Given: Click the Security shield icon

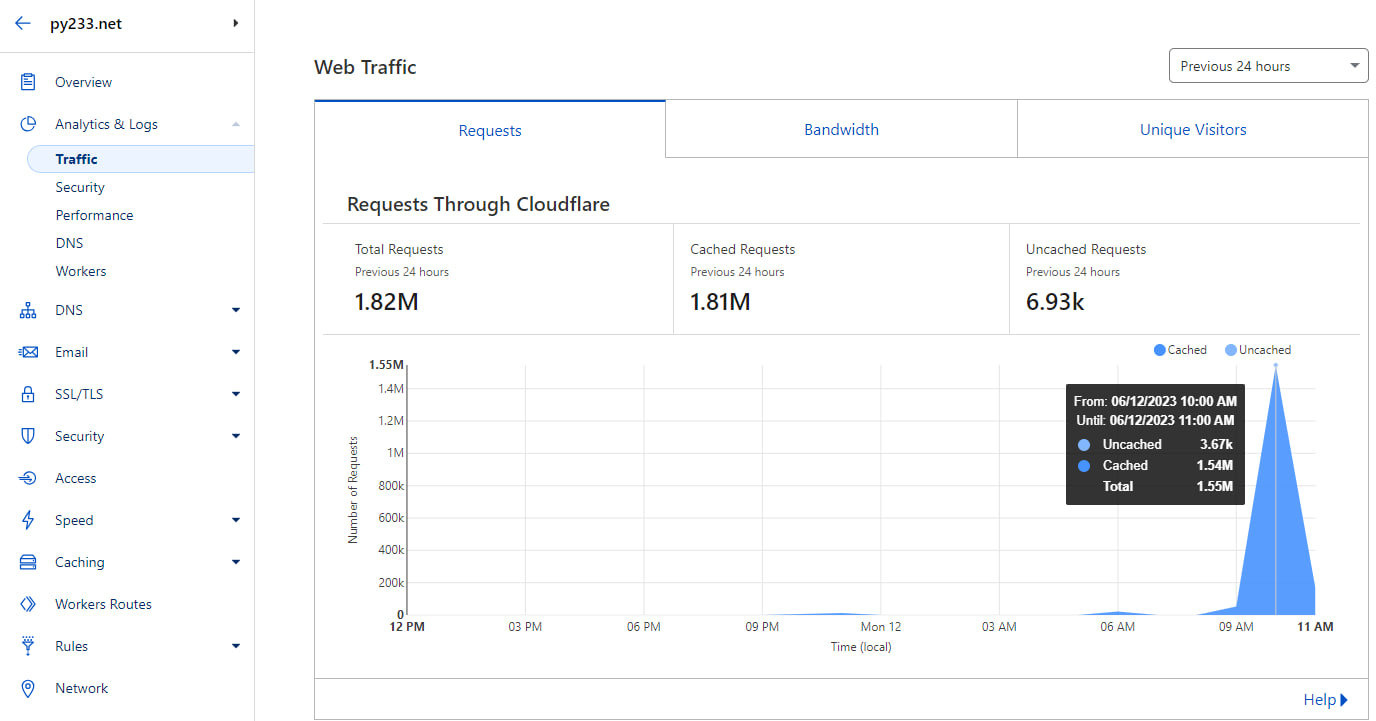Looking at the screenshot, I should pos(28,436).
